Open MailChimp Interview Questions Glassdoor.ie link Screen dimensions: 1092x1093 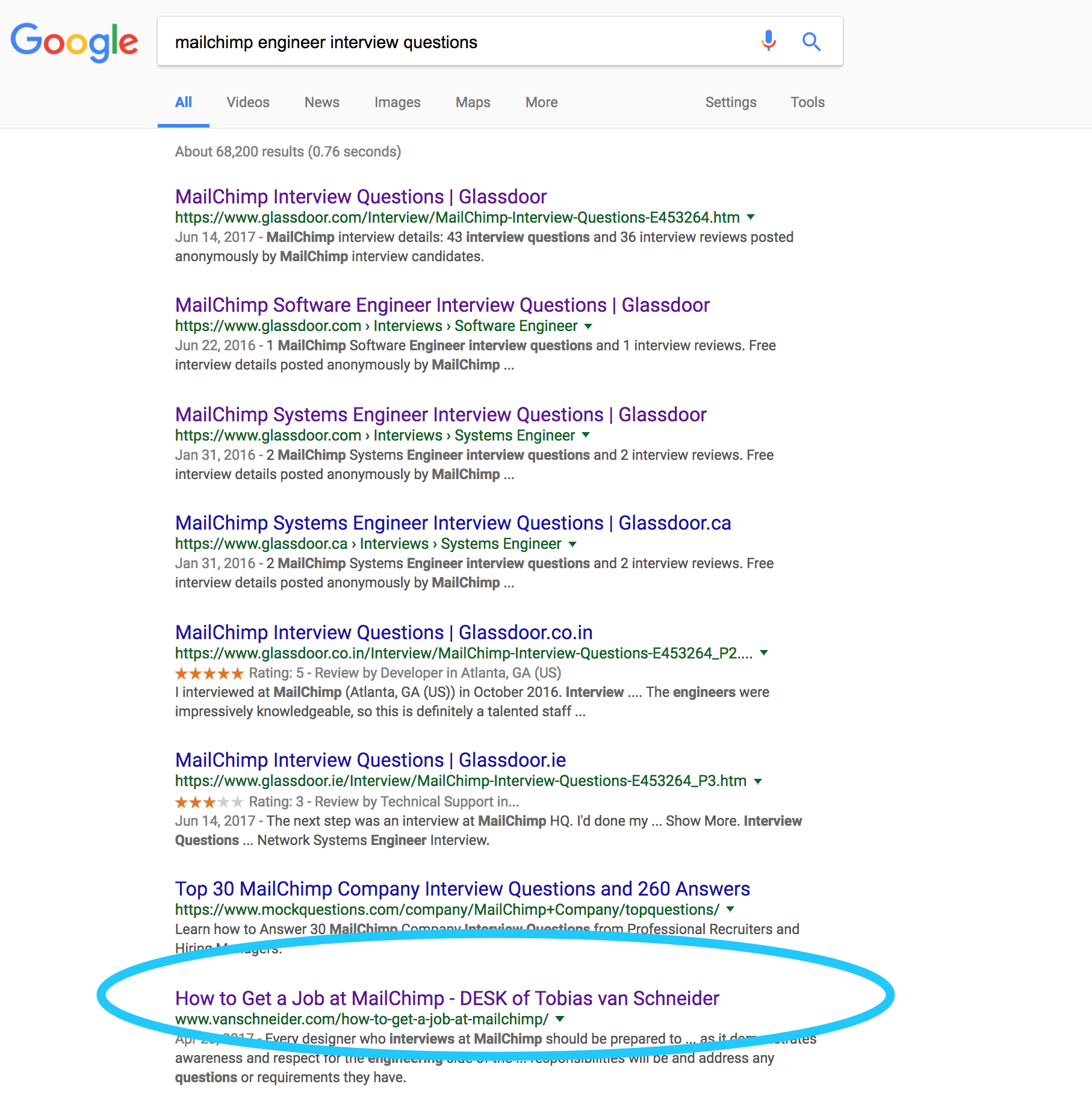(x=370, y=760)
